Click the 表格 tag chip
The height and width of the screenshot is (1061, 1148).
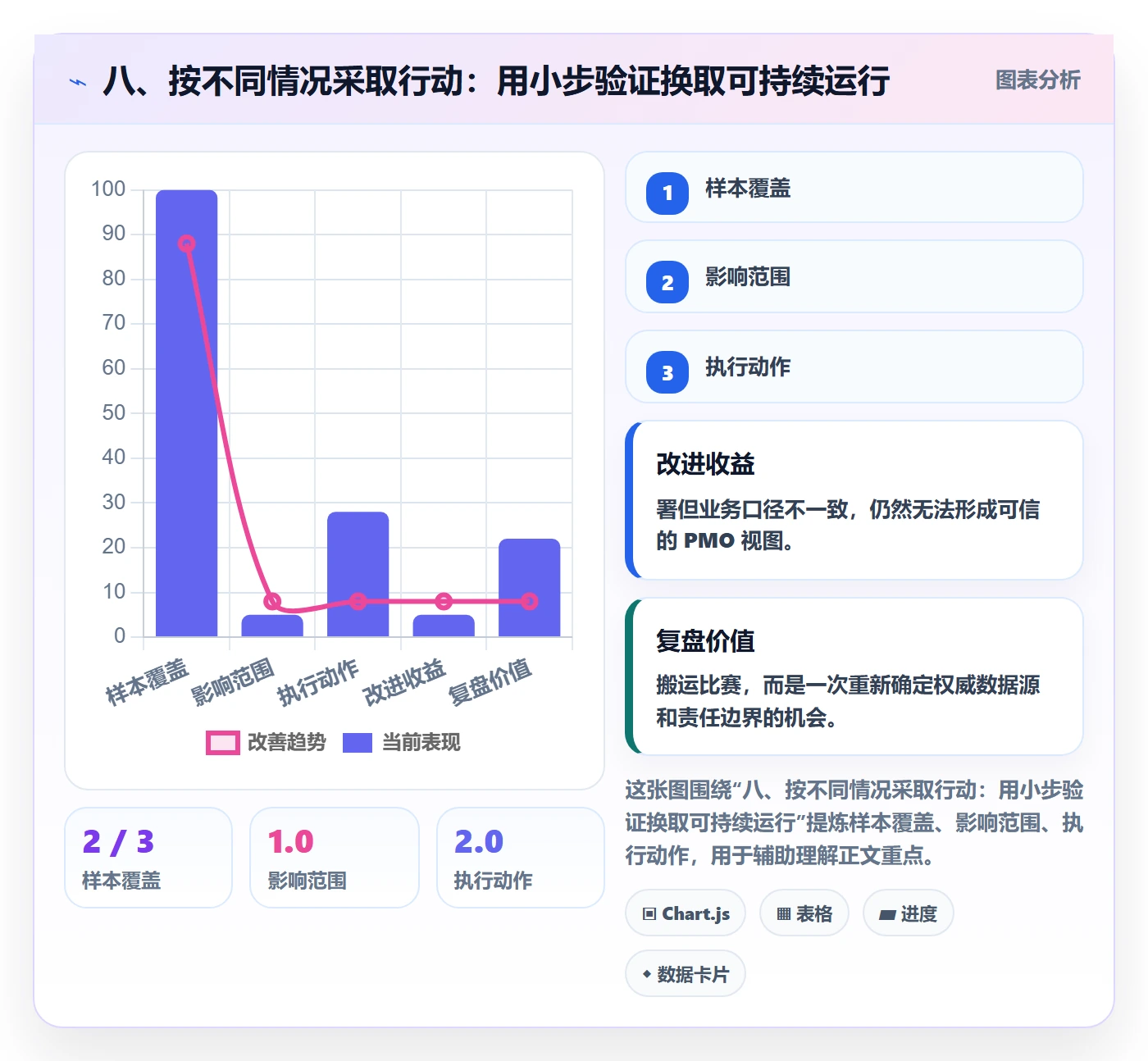pyautogui.click(x=804, y=913)
